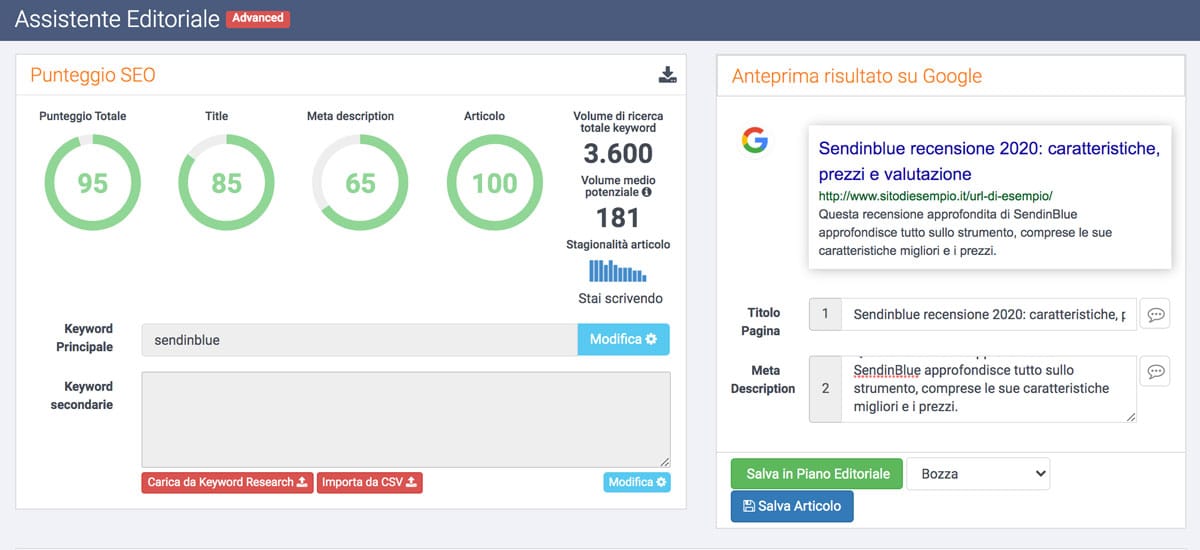The width and height of the screenshot is (1200, 550).
Task: Click Salva in Piano Editoriale
Action: 817,474
